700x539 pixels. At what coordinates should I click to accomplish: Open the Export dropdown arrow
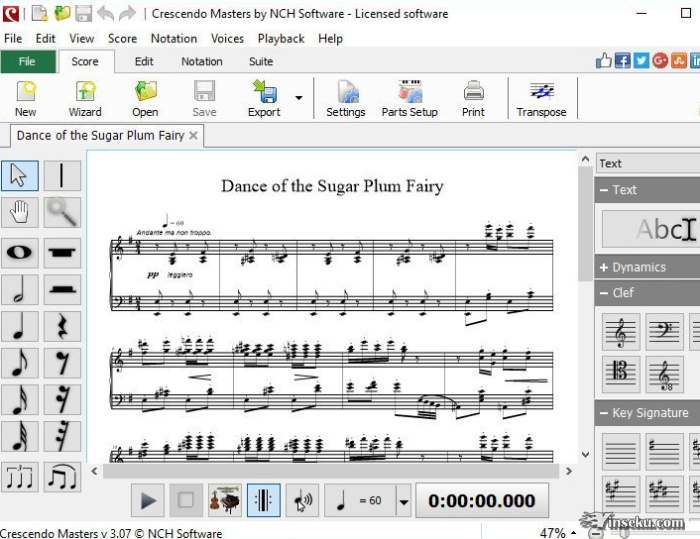pyautogui.click(x=298, y=98)
